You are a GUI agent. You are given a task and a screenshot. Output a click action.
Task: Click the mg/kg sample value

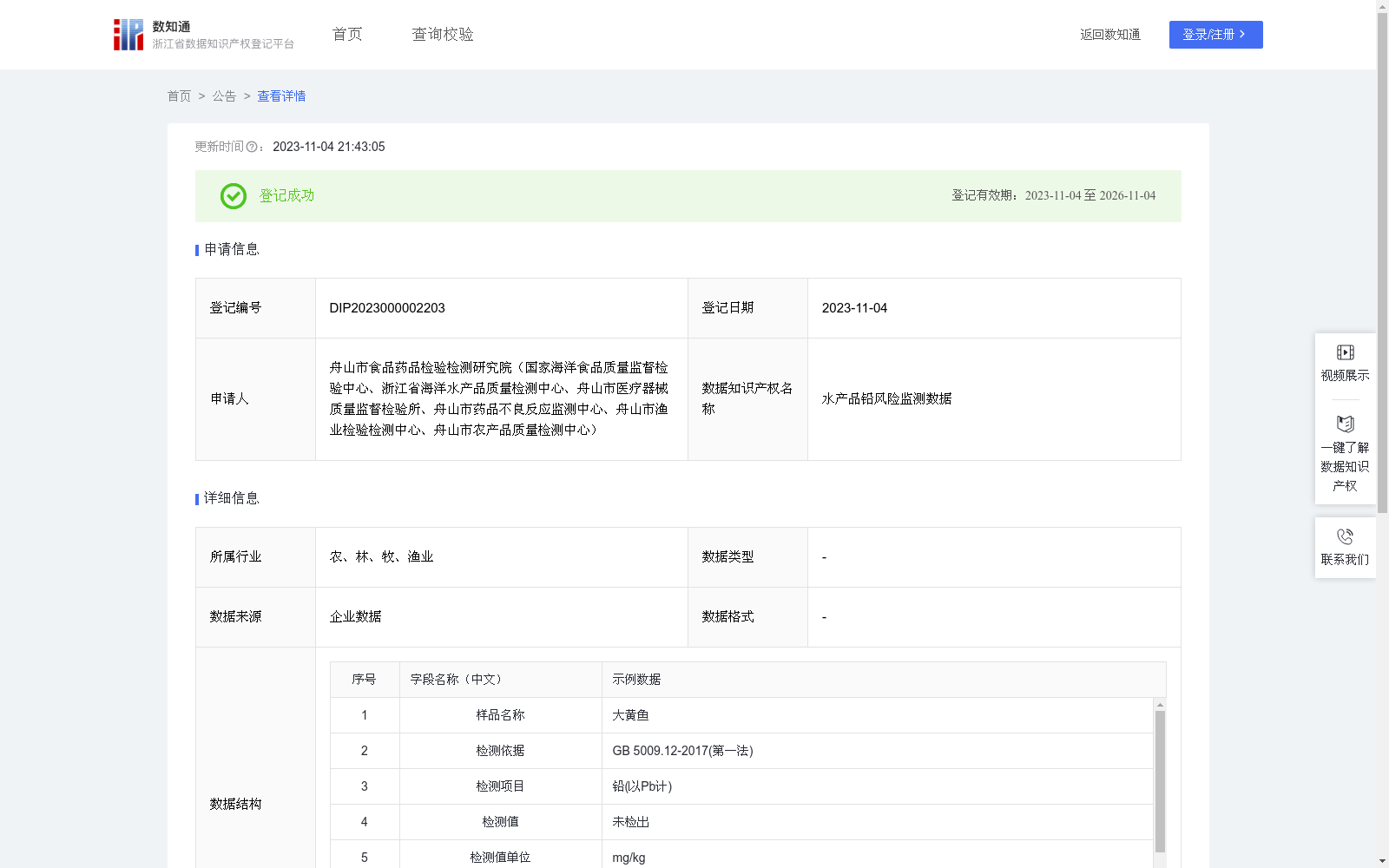point(629,858)
